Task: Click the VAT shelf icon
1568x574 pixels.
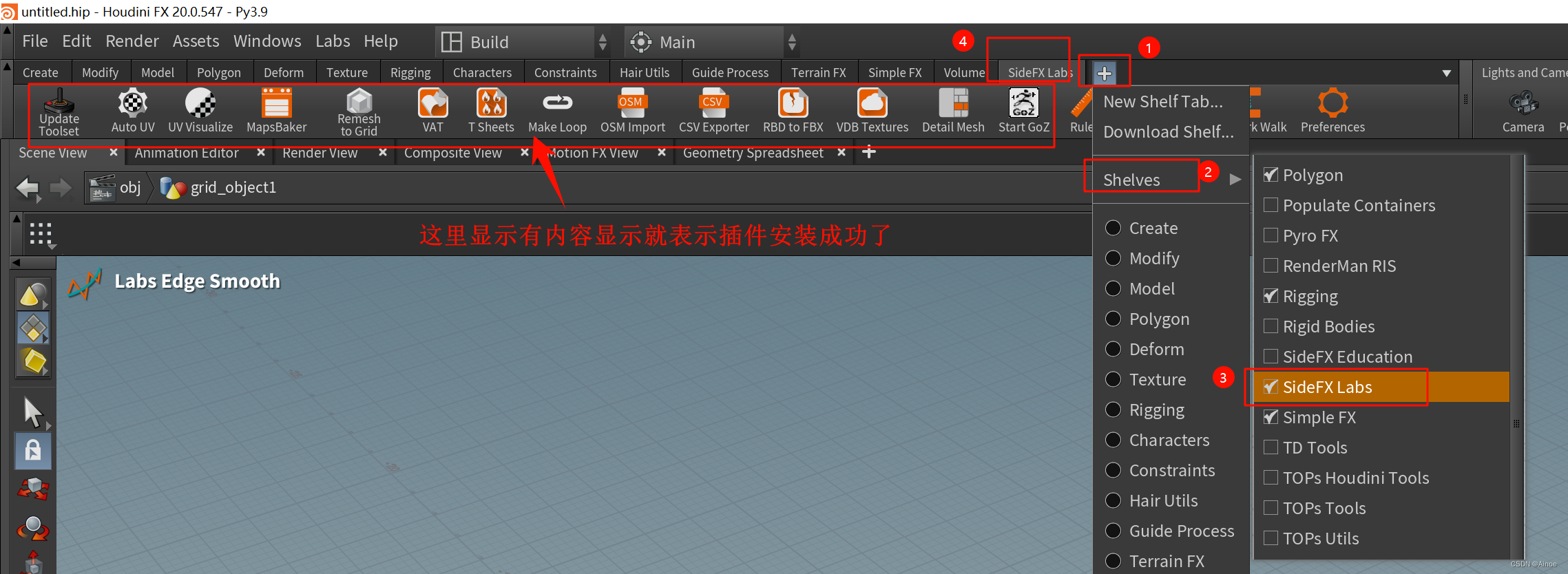Action: (433, 111)
